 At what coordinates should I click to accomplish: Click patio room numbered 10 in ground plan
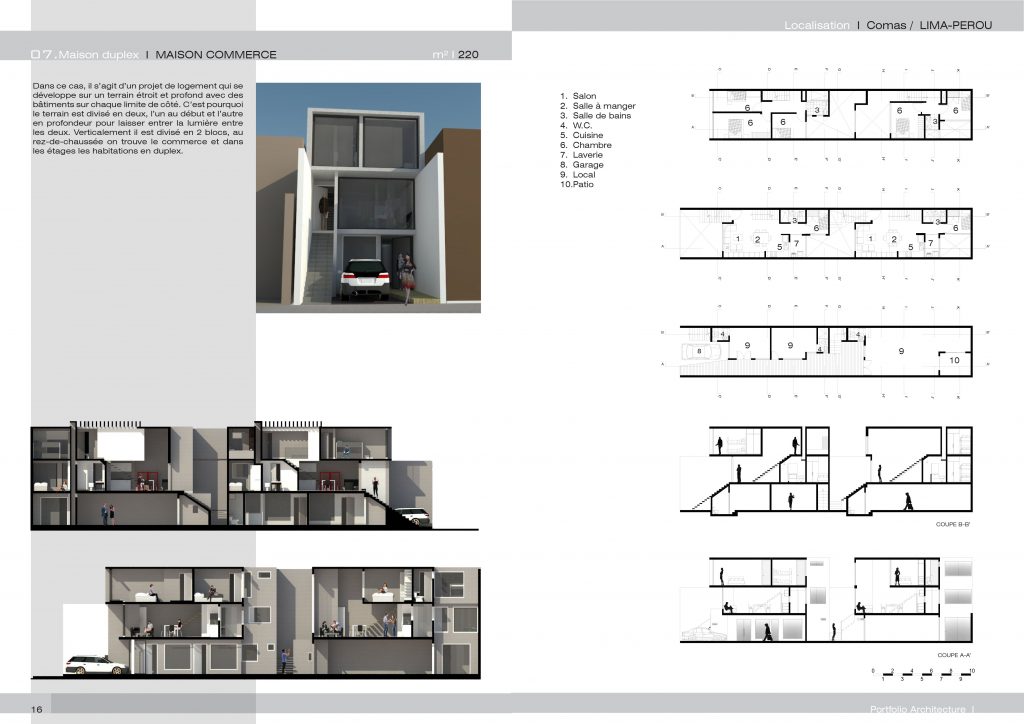coord(954,360)
